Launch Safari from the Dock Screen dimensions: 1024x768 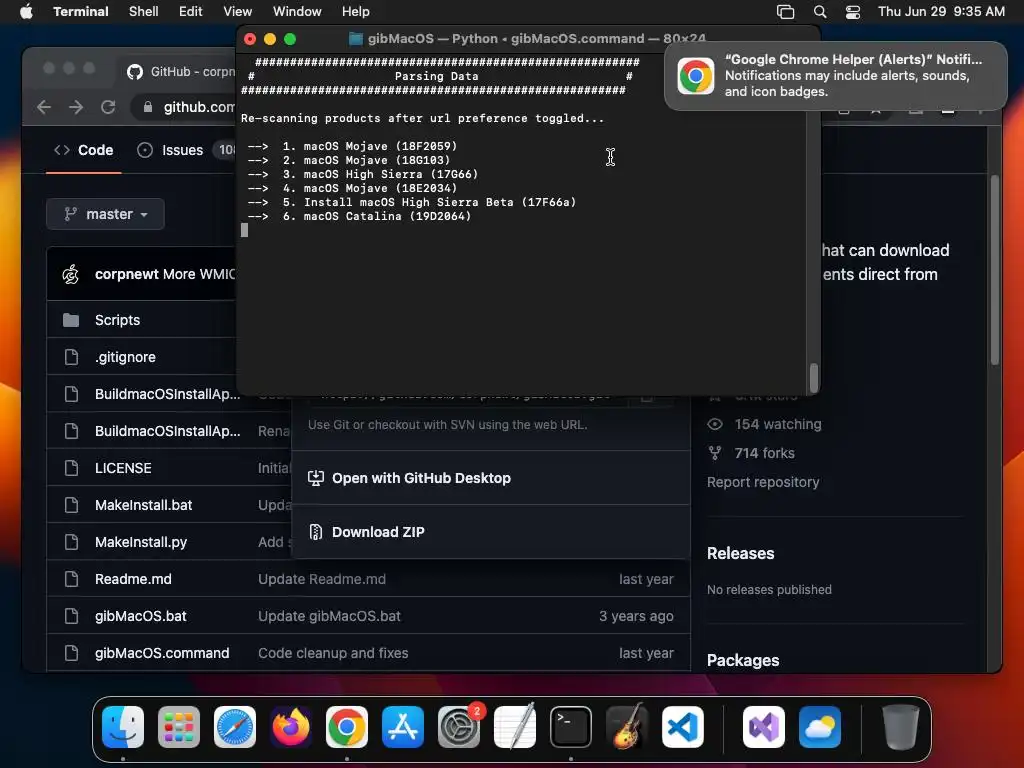pos(235,727)
